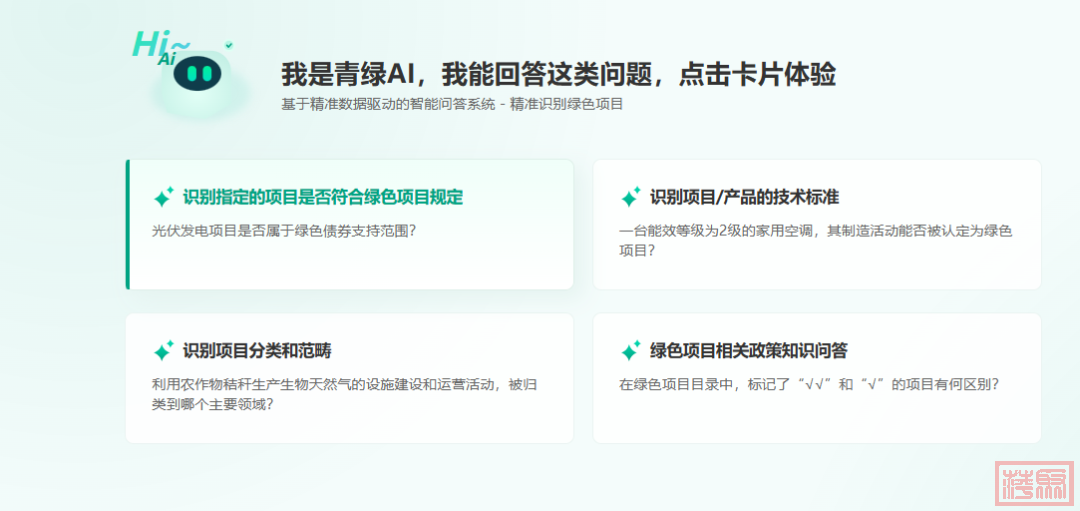Click the small green badge above the robot
This screenshot has width=1080, height=511.
[229, 45]
